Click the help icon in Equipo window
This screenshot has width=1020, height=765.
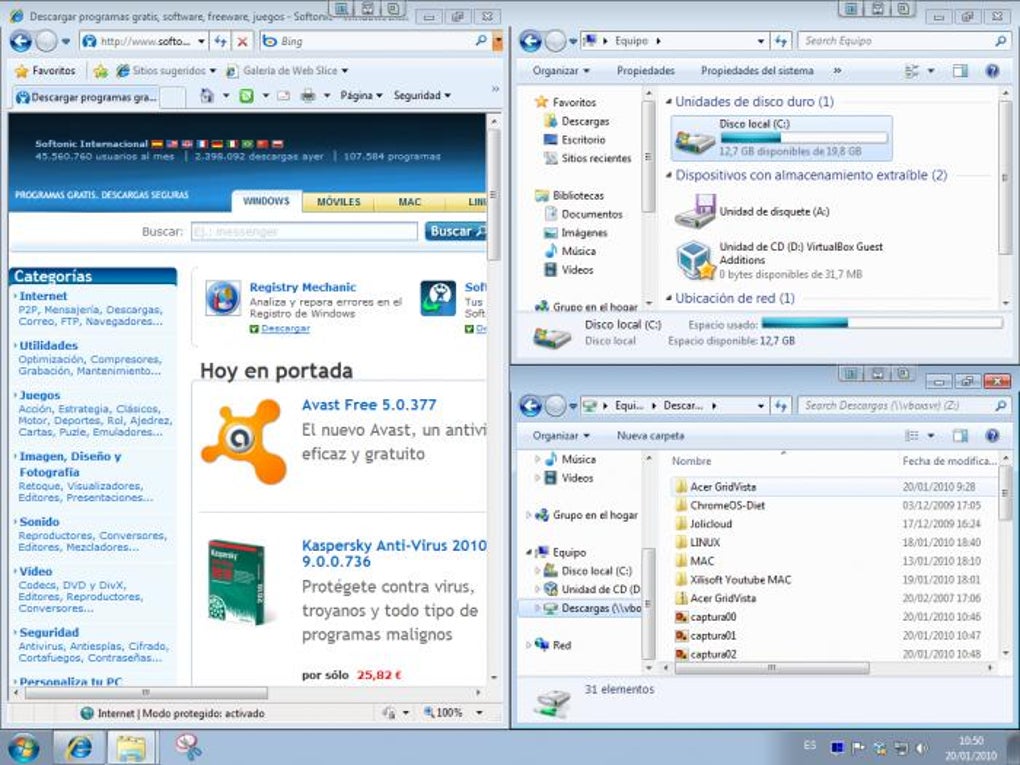coord(992,71)
